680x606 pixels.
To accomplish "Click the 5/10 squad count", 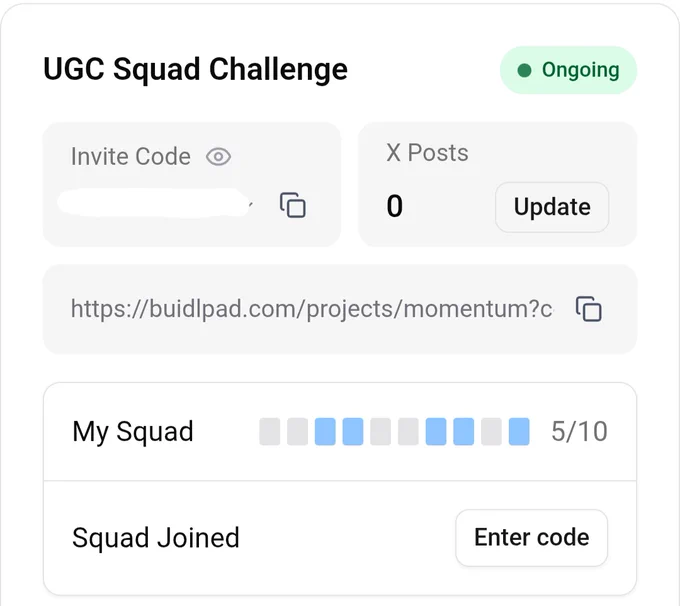I will point(579,432).
